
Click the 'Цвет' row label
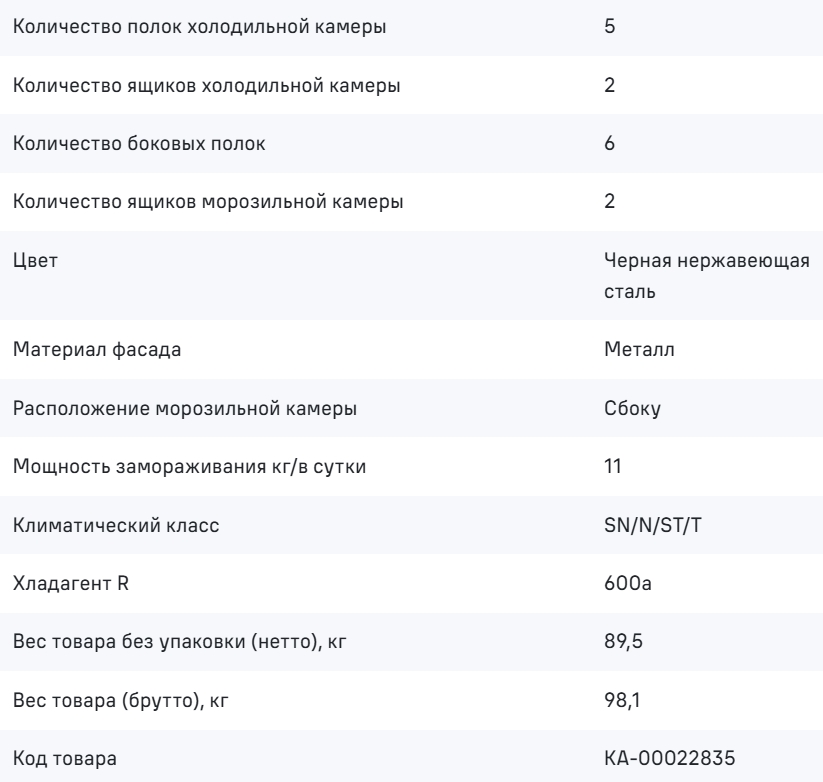[x=35, y=260]
